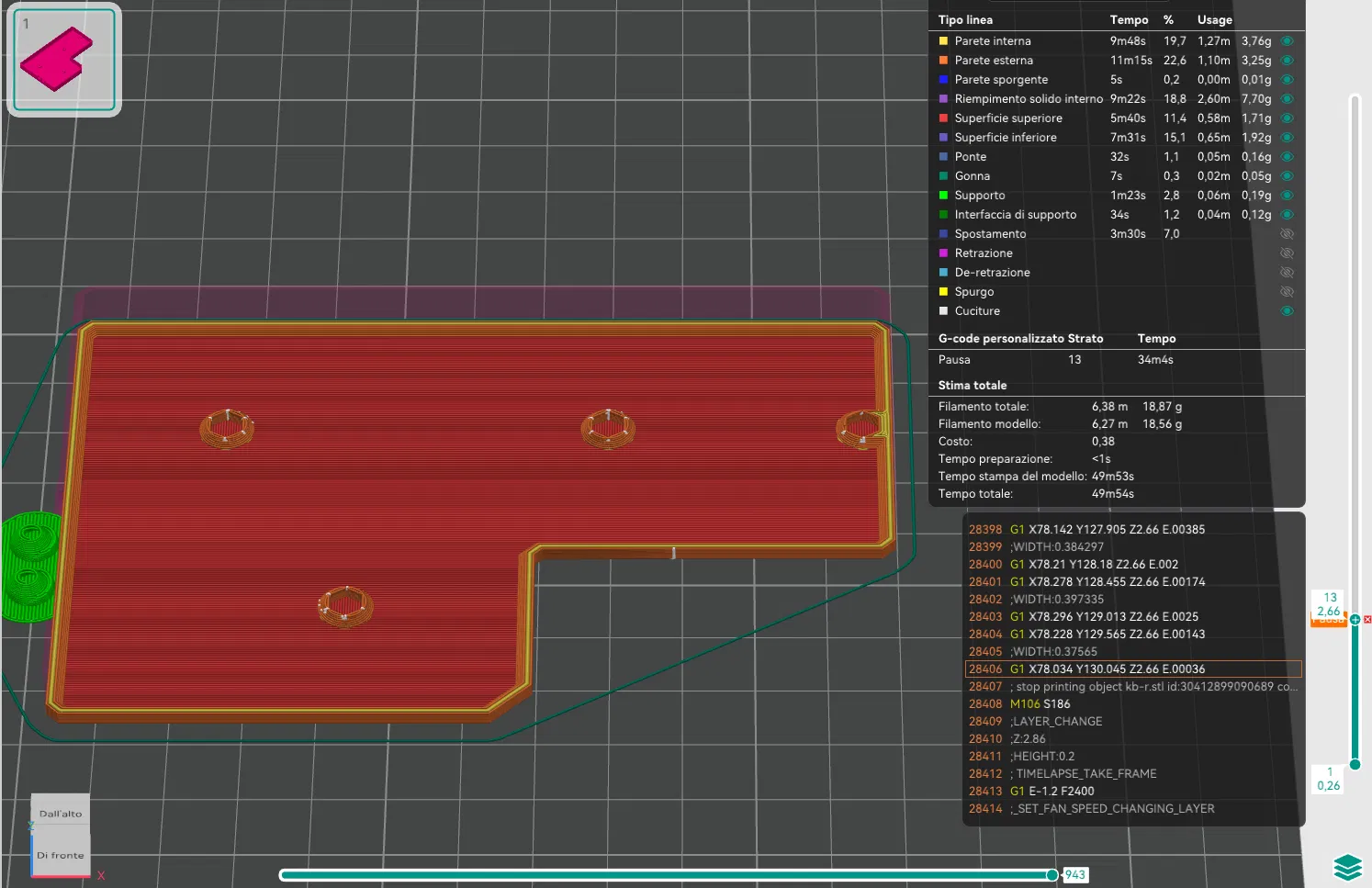Click the blue Parete sporgente swatch

click(x=943, y=80)
